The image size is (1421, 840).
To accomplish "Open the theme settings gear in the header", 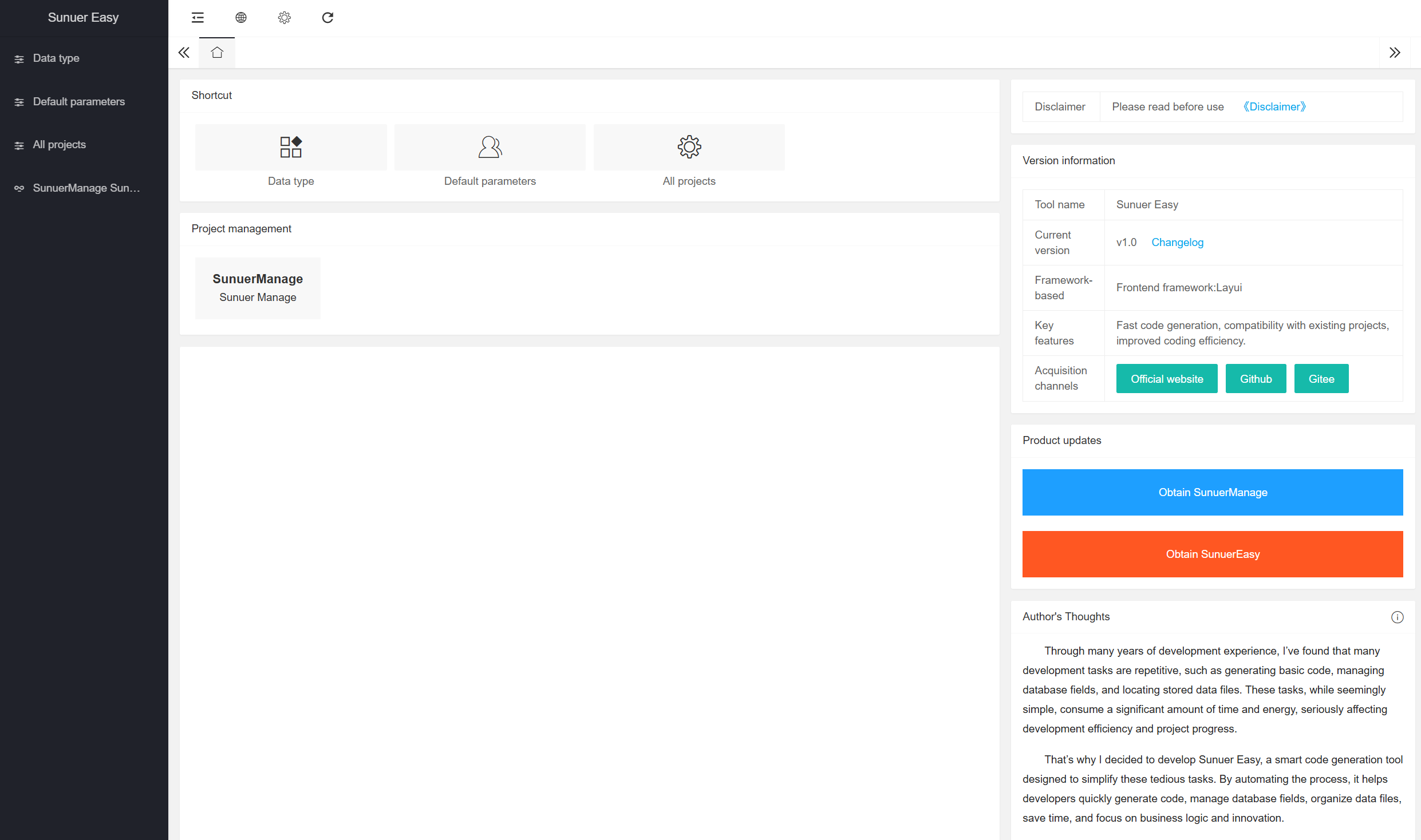I will click(285, 18).
